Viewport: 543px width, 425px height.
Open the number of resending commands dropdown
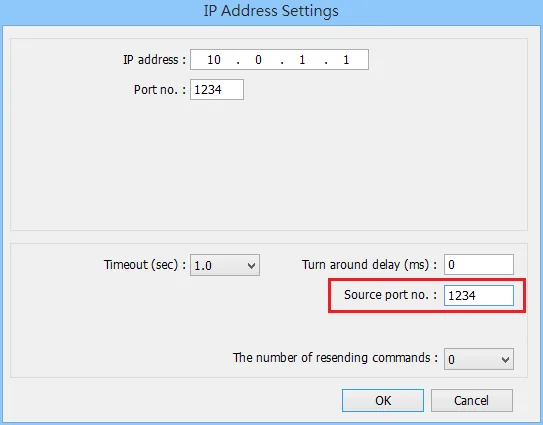[479, 359]
